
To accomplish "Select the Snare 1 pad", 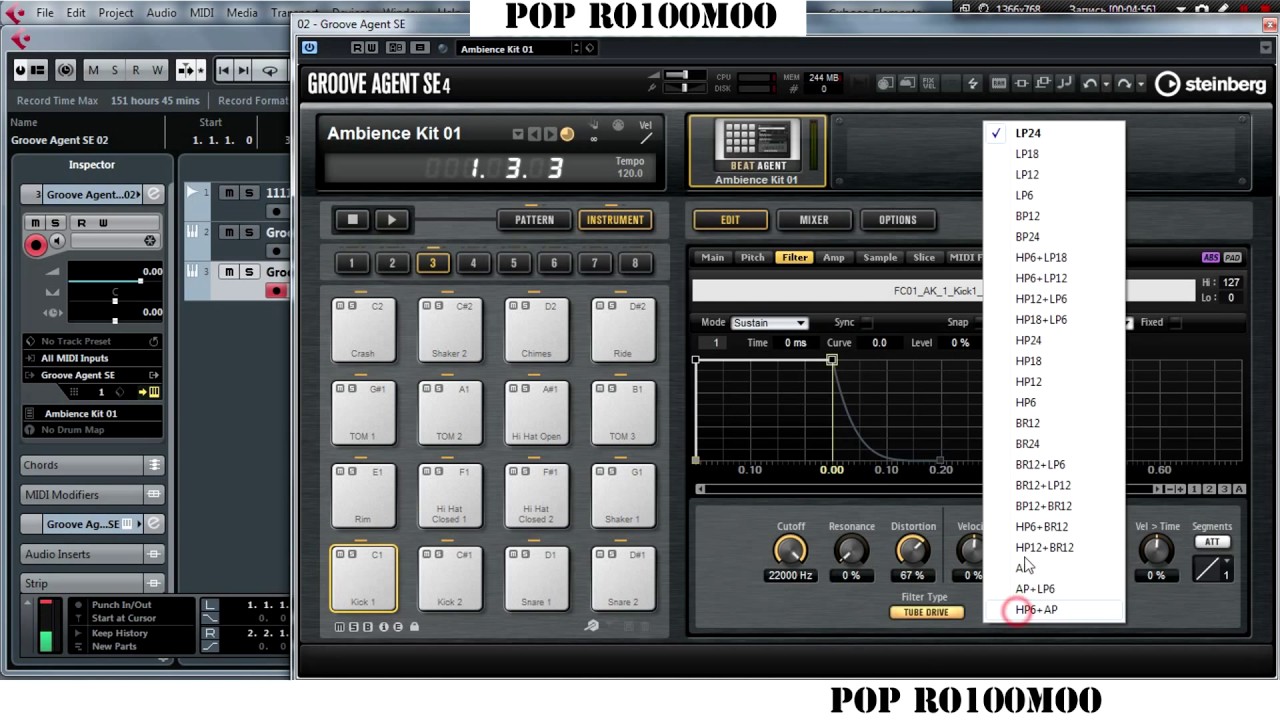I will (x=536, y=578).
